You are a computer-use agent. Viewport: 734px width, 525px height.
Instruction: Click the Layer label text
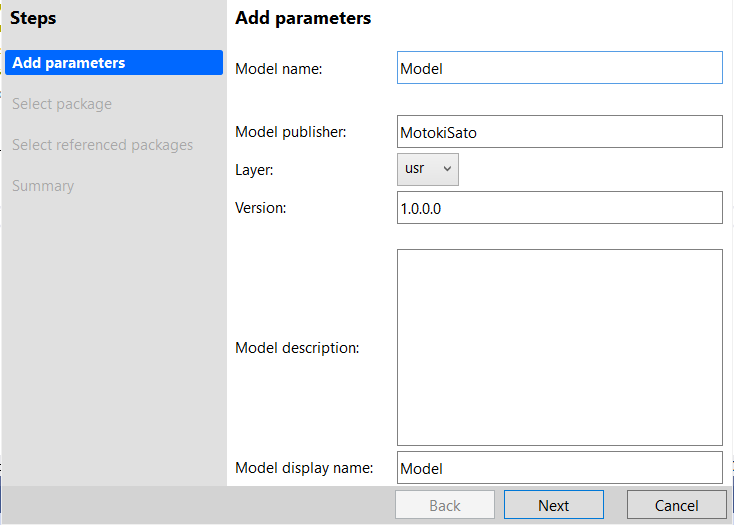coord(254,169)
